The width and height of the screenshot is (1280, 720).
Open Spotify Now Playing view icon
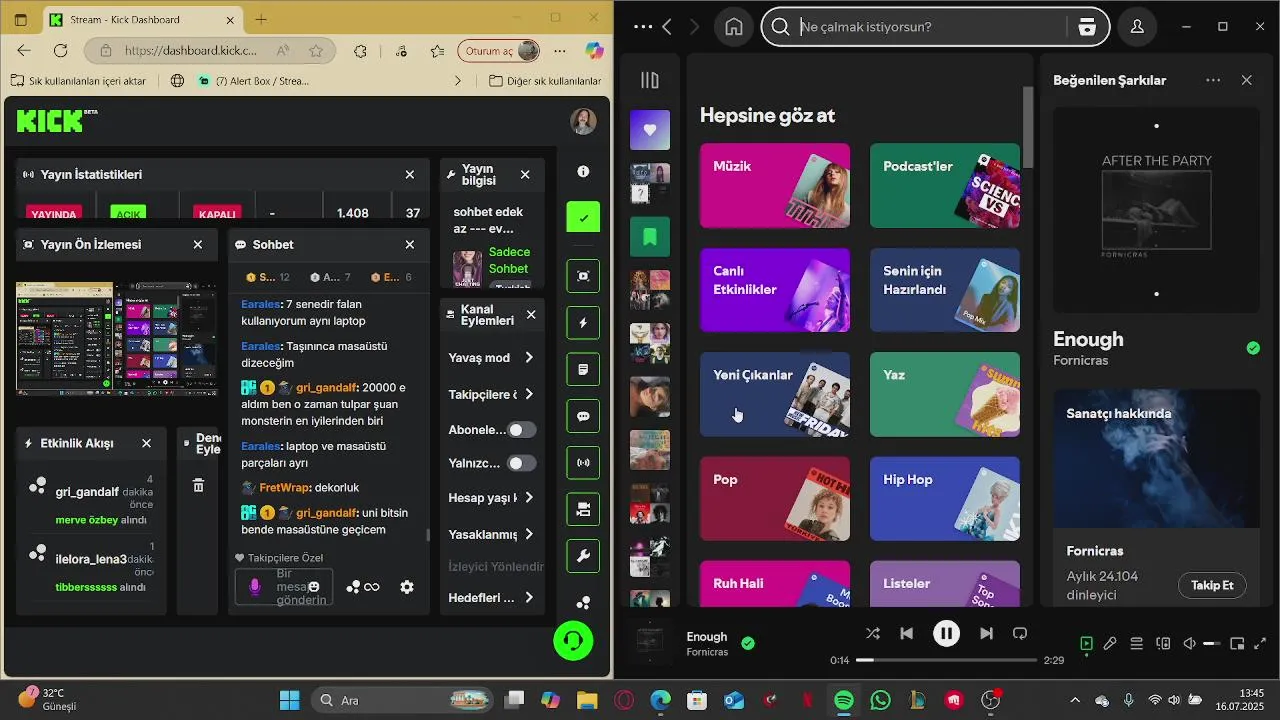pyautogui.click(x=1087, y=644)
